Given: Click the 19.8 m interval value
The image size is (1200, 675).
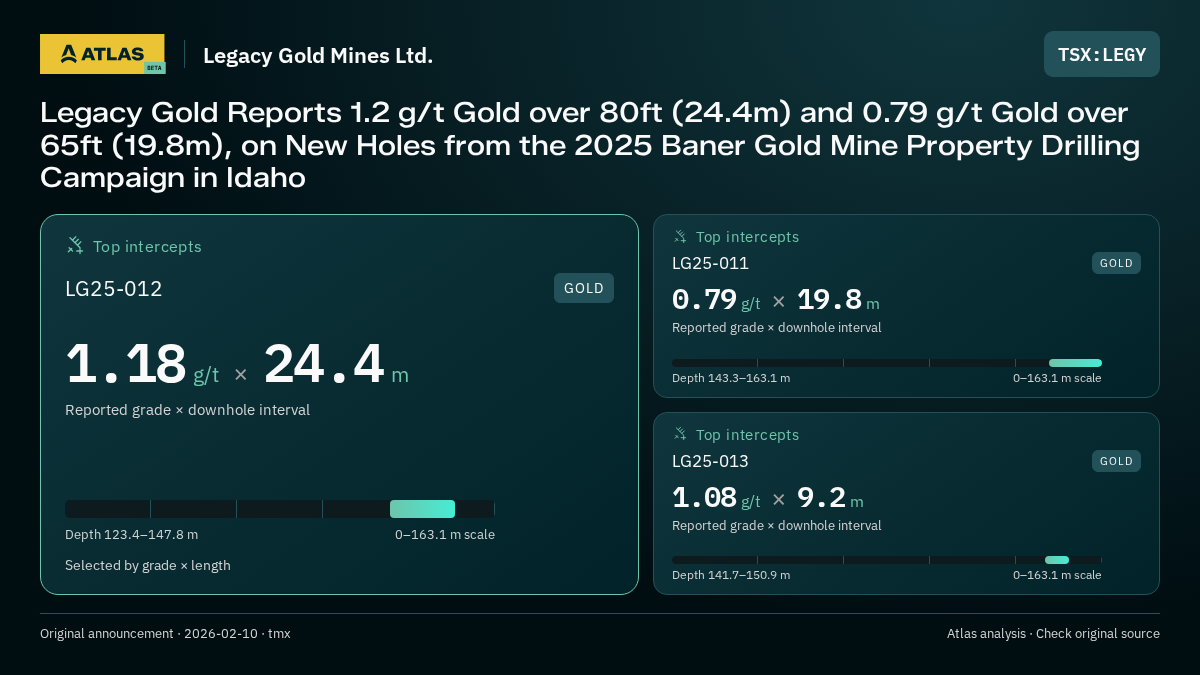Looking at the screenshot, I should coord(838,300).
